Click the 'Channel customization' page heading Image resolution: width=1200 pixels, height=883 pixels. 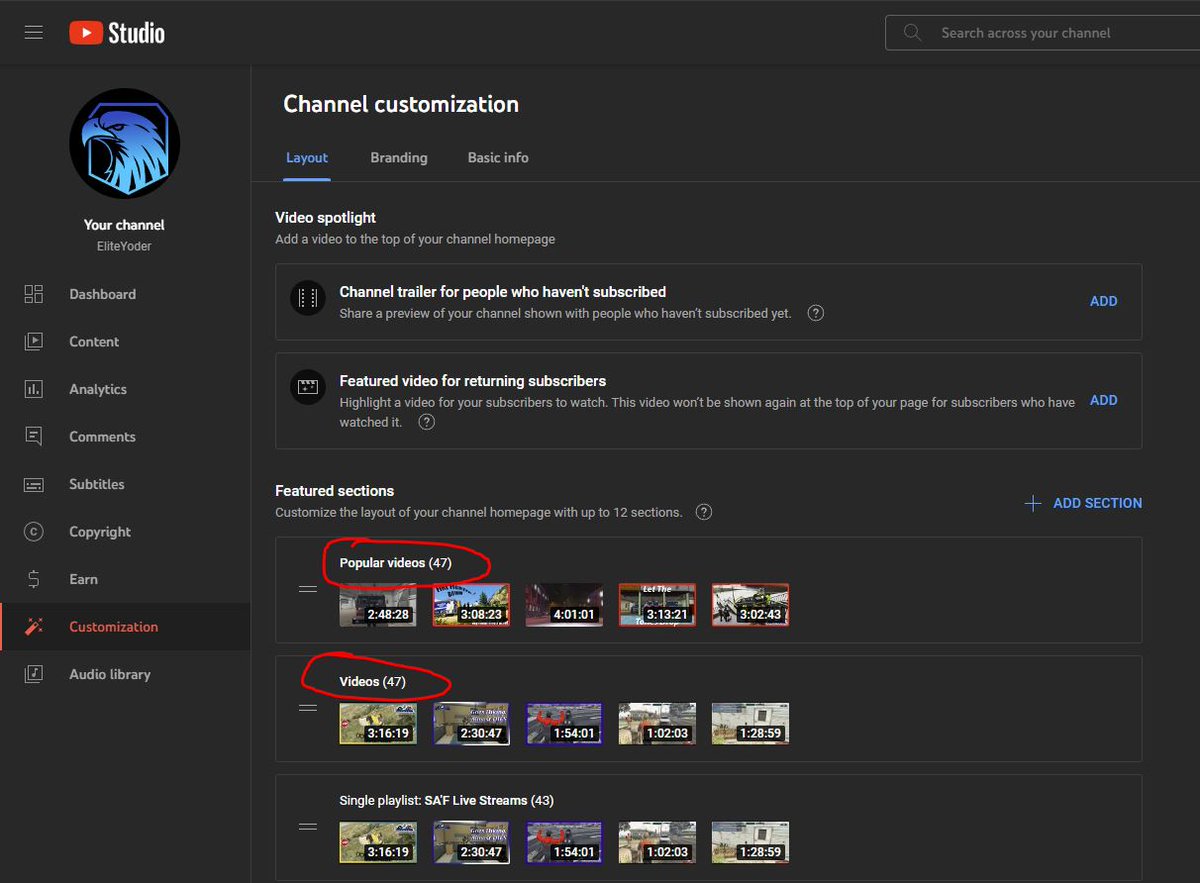401,104
